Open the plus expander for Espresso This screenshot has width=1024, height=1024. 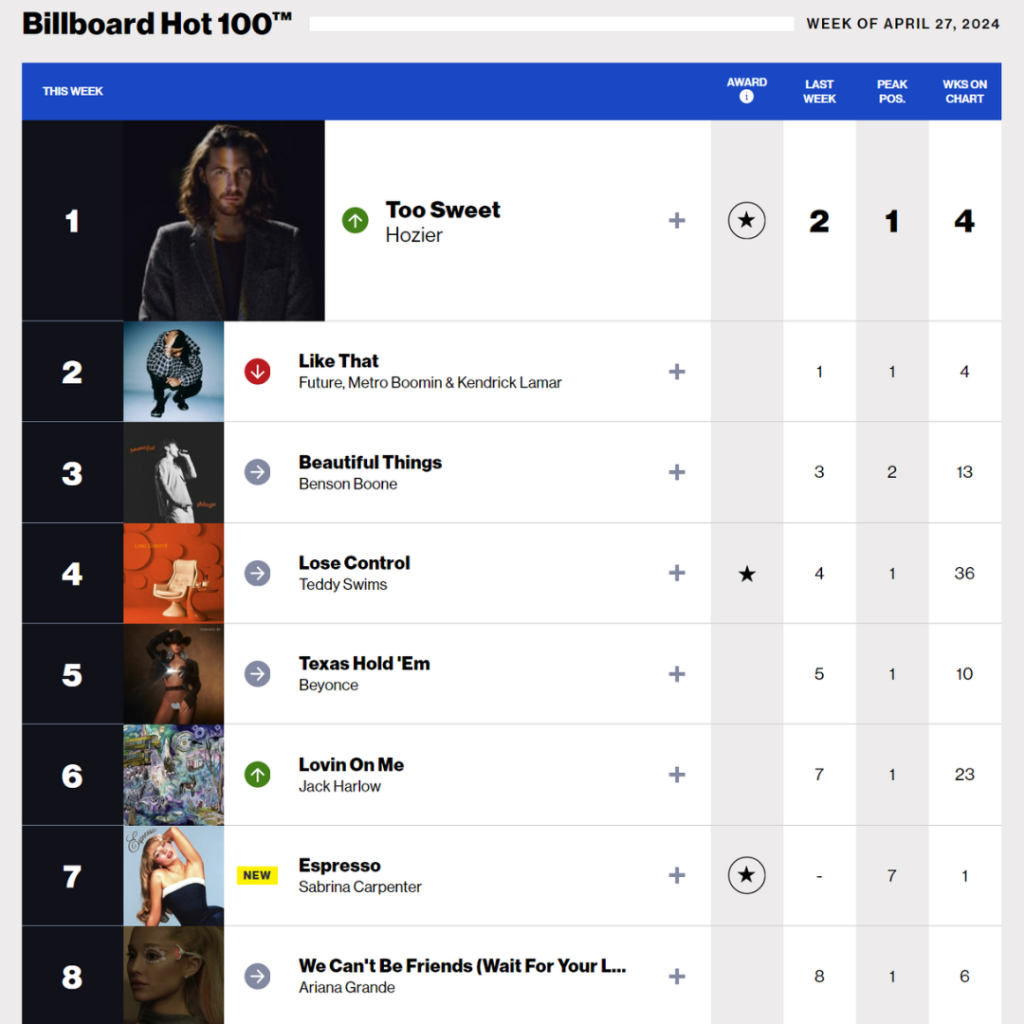pos(677,875)
